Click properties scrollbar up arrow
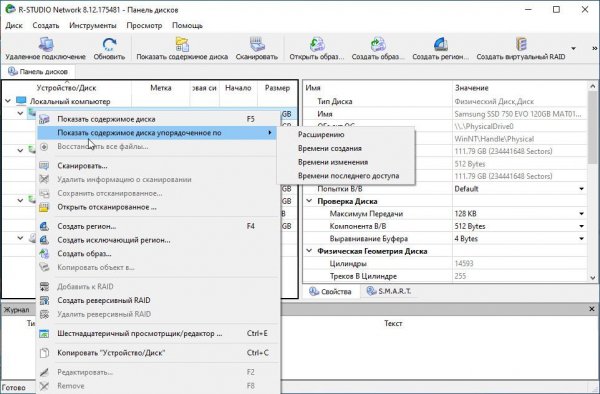The width and height of the screenshot is (600, 394). click(x=592, y=86)
